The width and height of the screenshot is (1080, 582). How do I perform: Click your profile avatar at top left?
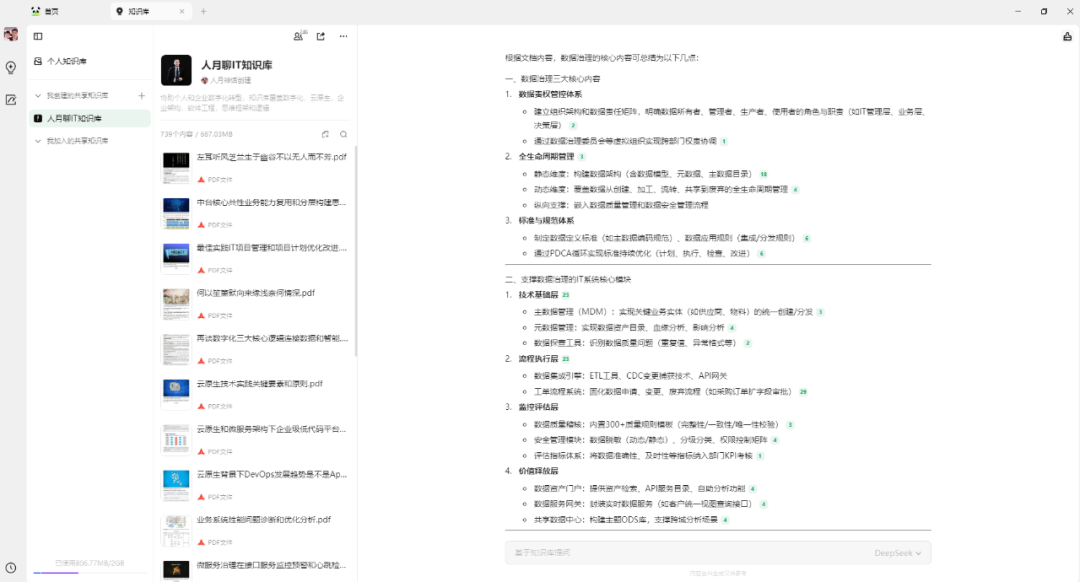point(10,34)
